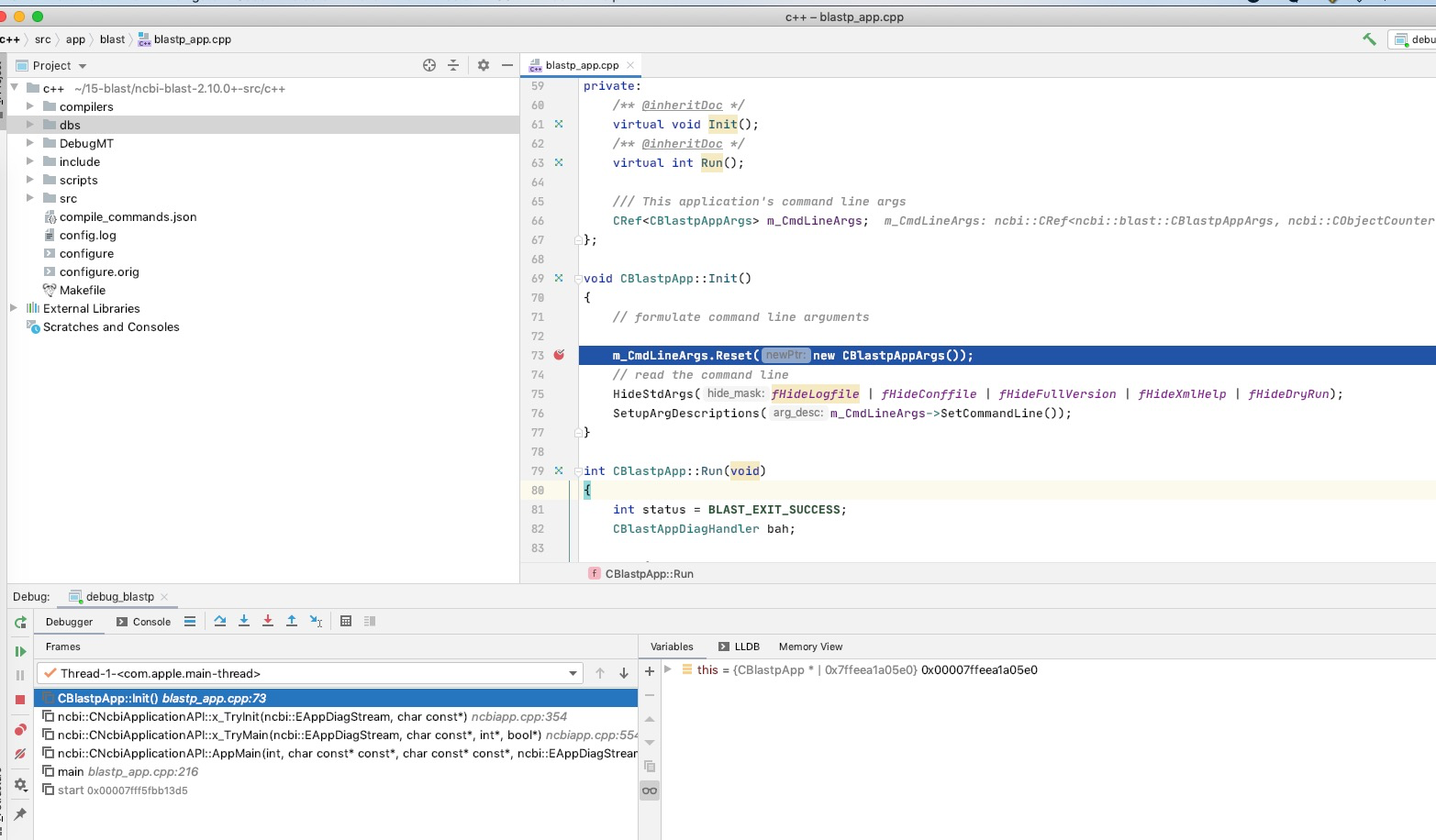Move to the previous frame up
Image resolution: width=1436 pixels, height=840 pixels.
(600, 673)
